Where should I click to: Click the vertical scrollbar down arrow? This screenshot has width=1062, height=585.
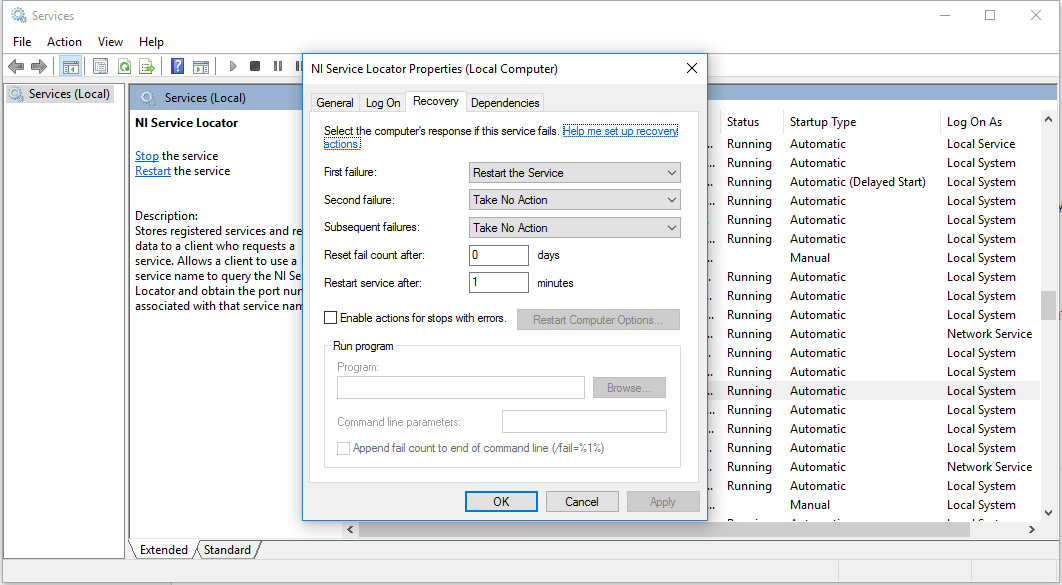1048,513
